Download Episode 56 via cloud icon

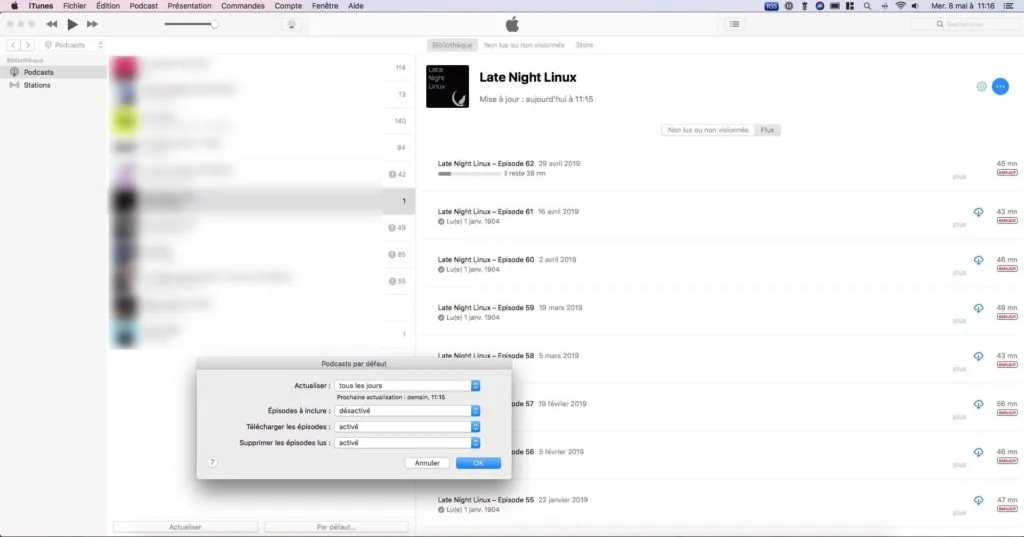pyautogui.click(x=978, y=452)
